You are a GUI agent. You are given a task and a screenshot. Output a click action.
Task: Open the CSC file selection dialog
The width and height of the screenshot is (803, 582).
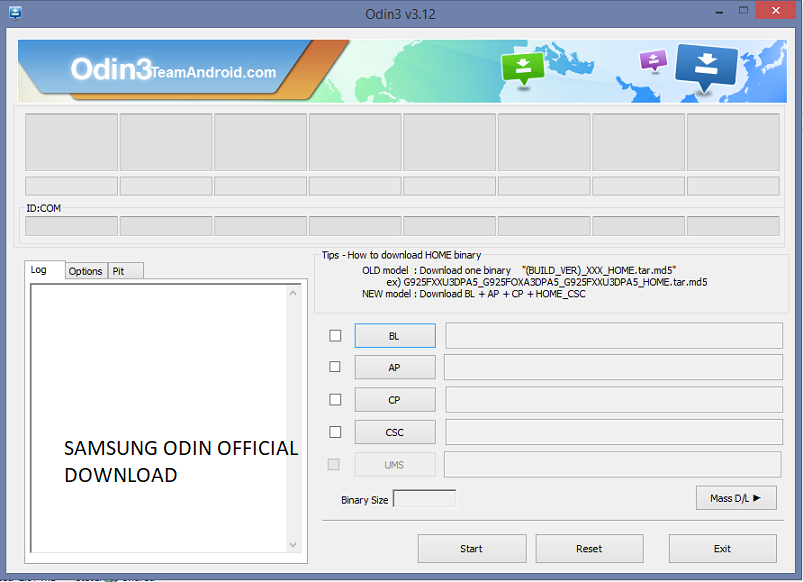click(x=394, y=431)
